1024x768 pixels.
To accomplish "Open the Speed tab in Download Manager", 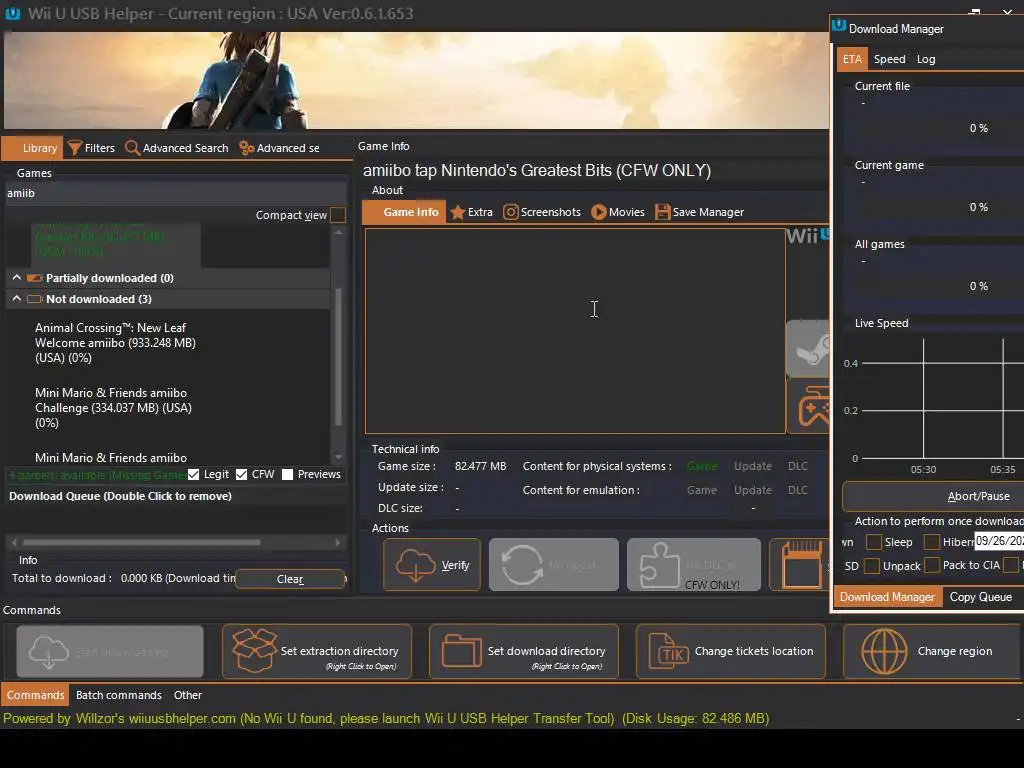I will [x=889, y=59].
